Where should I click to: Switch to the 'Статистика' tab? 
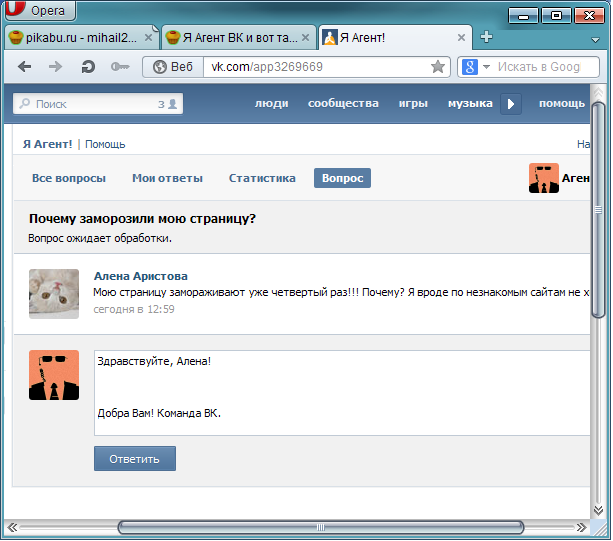(x=262, y=178)
